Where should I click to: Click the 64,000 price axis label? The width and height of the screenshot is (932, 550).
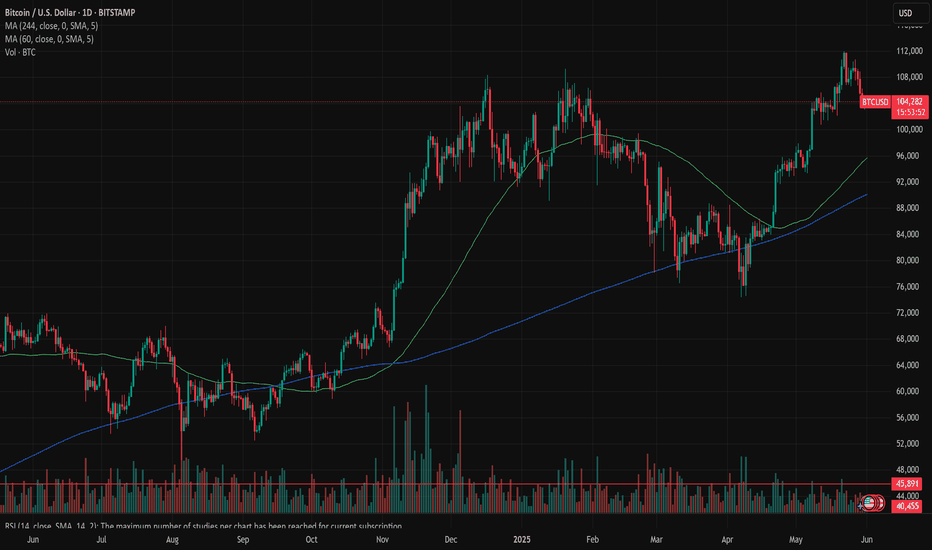pyautogui.click(x=909, y=365)
